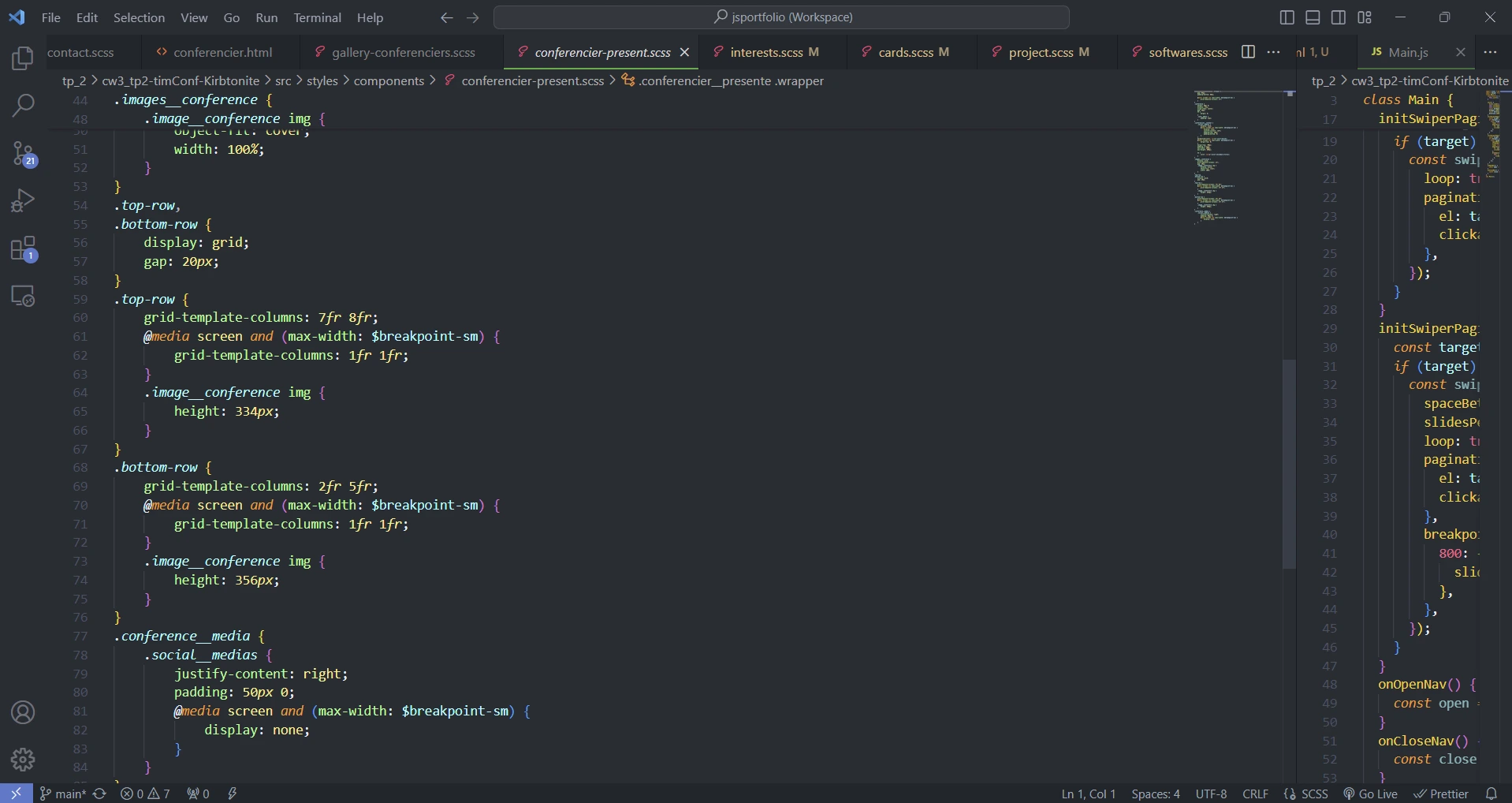The height and width of the screenshot is (803, 1512).
Task: Change encoding via UTF-8
Action: (1211, 794)
